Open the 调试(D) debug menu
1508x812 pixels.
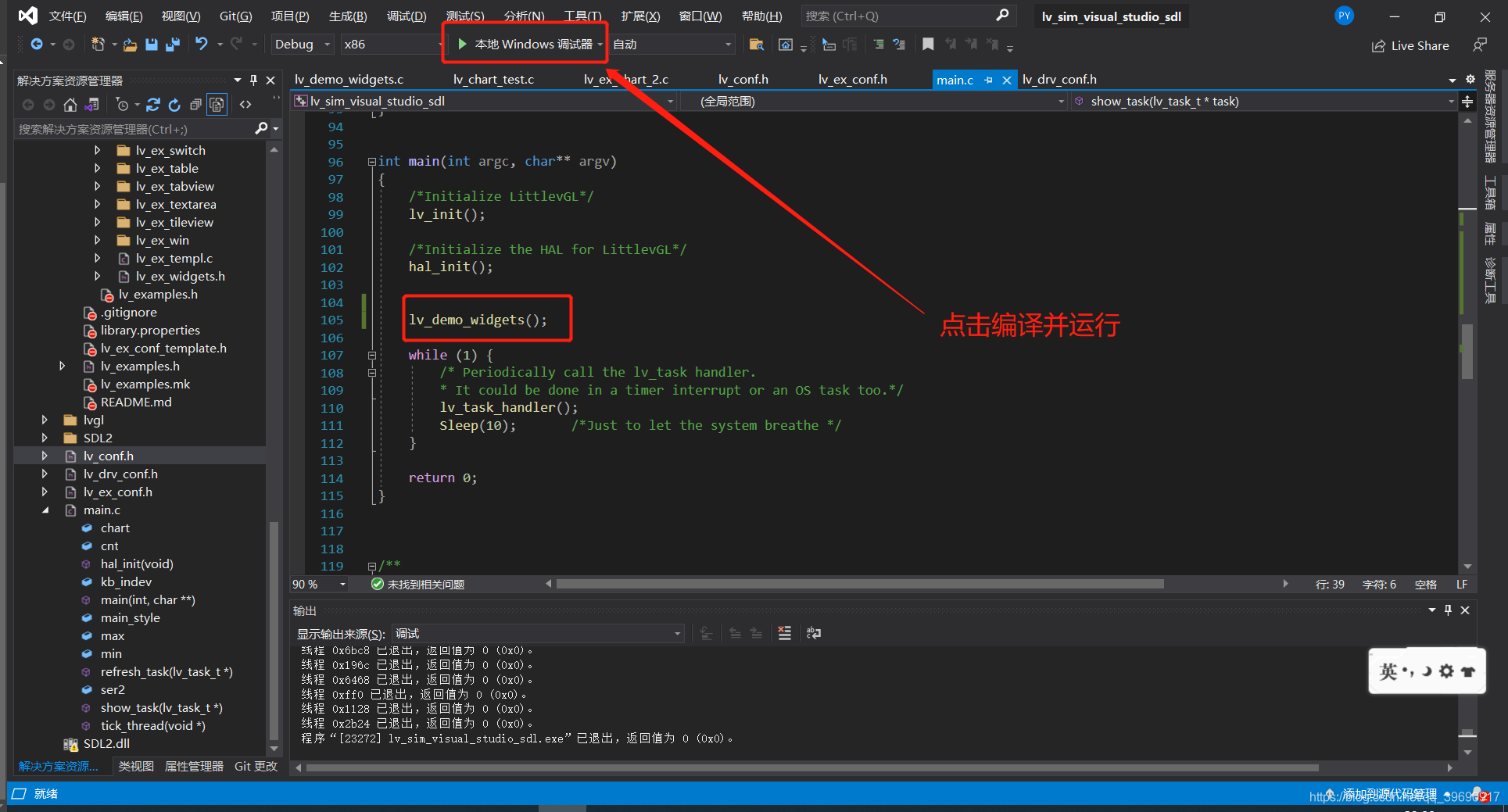tap(407, 16)
